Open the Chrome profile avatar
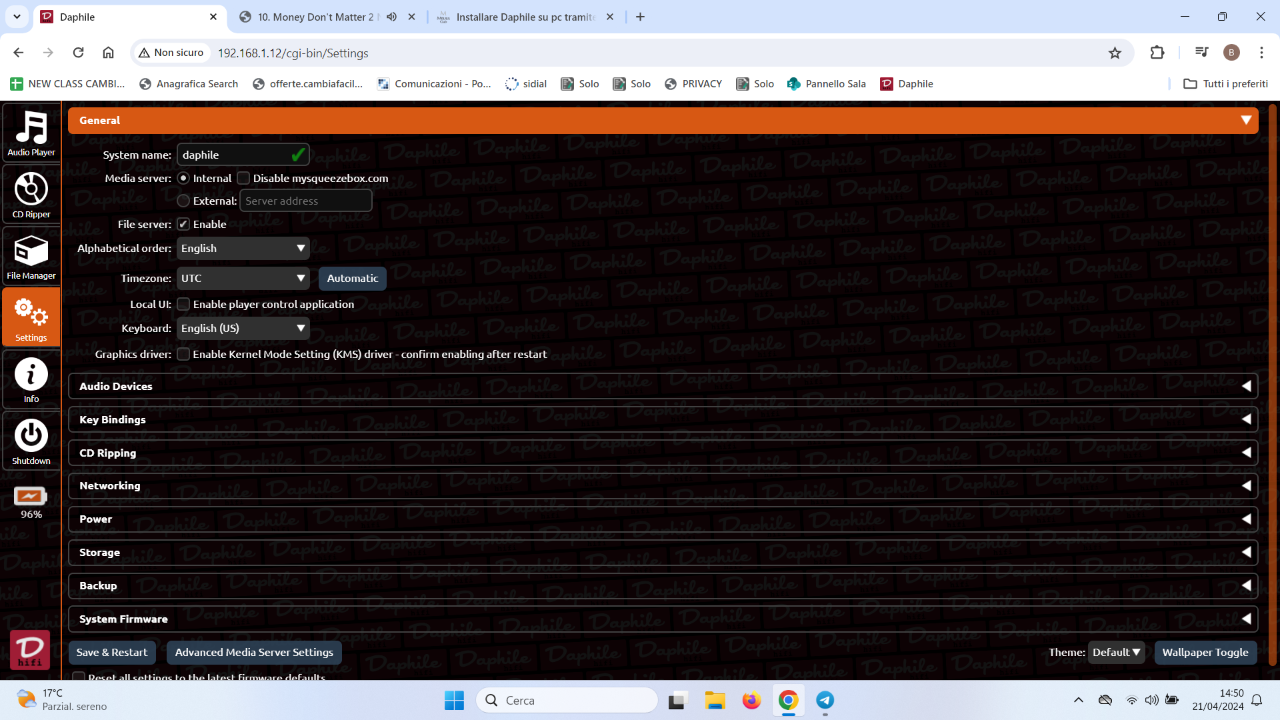This screenshot has height=720, width=1280. [1231, 53]
